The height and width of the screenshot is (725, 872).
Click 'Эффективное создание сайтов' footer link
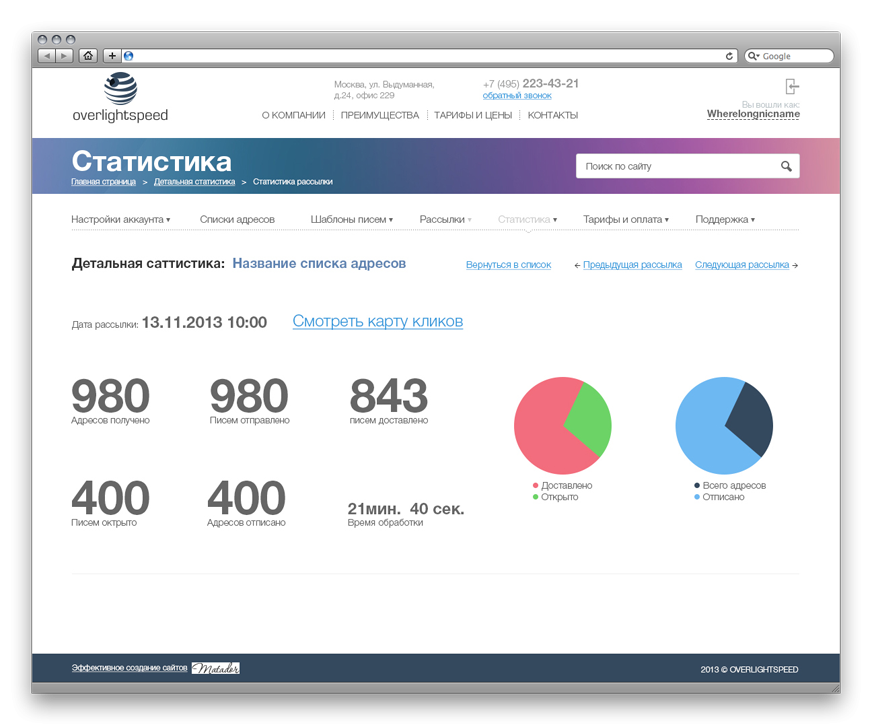point(129,668)
